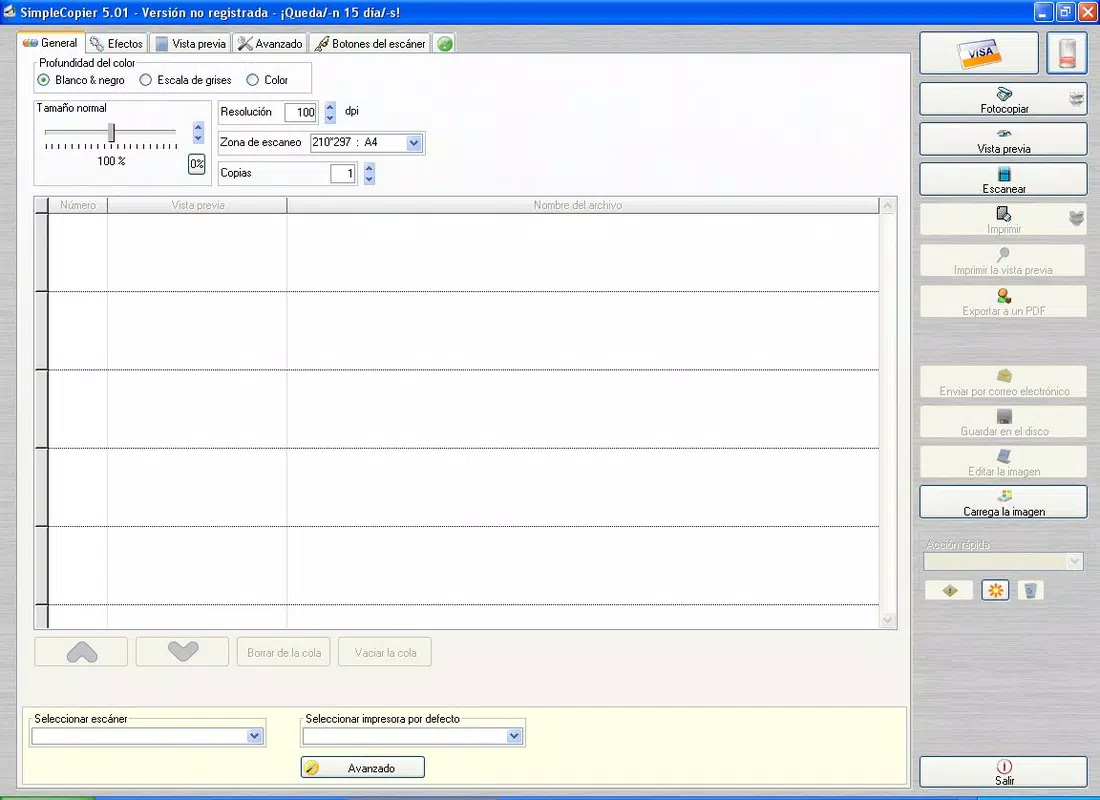The height and width of the screenshot is (800, 1100).
Task: Click Guardar en el disco
Action: [x=1003, y=422]
